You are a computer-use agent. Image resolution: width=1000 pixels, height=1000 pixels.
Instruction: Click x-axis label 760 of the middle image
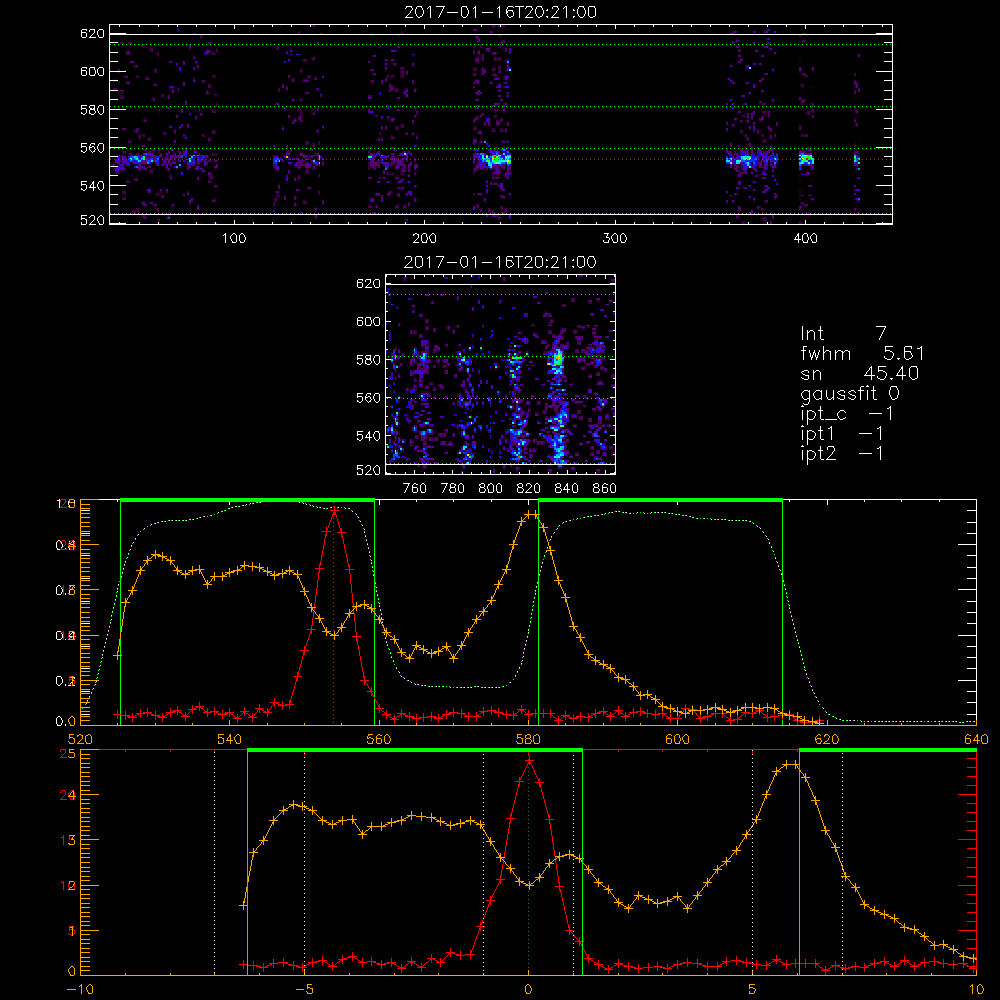click(415, 489)
